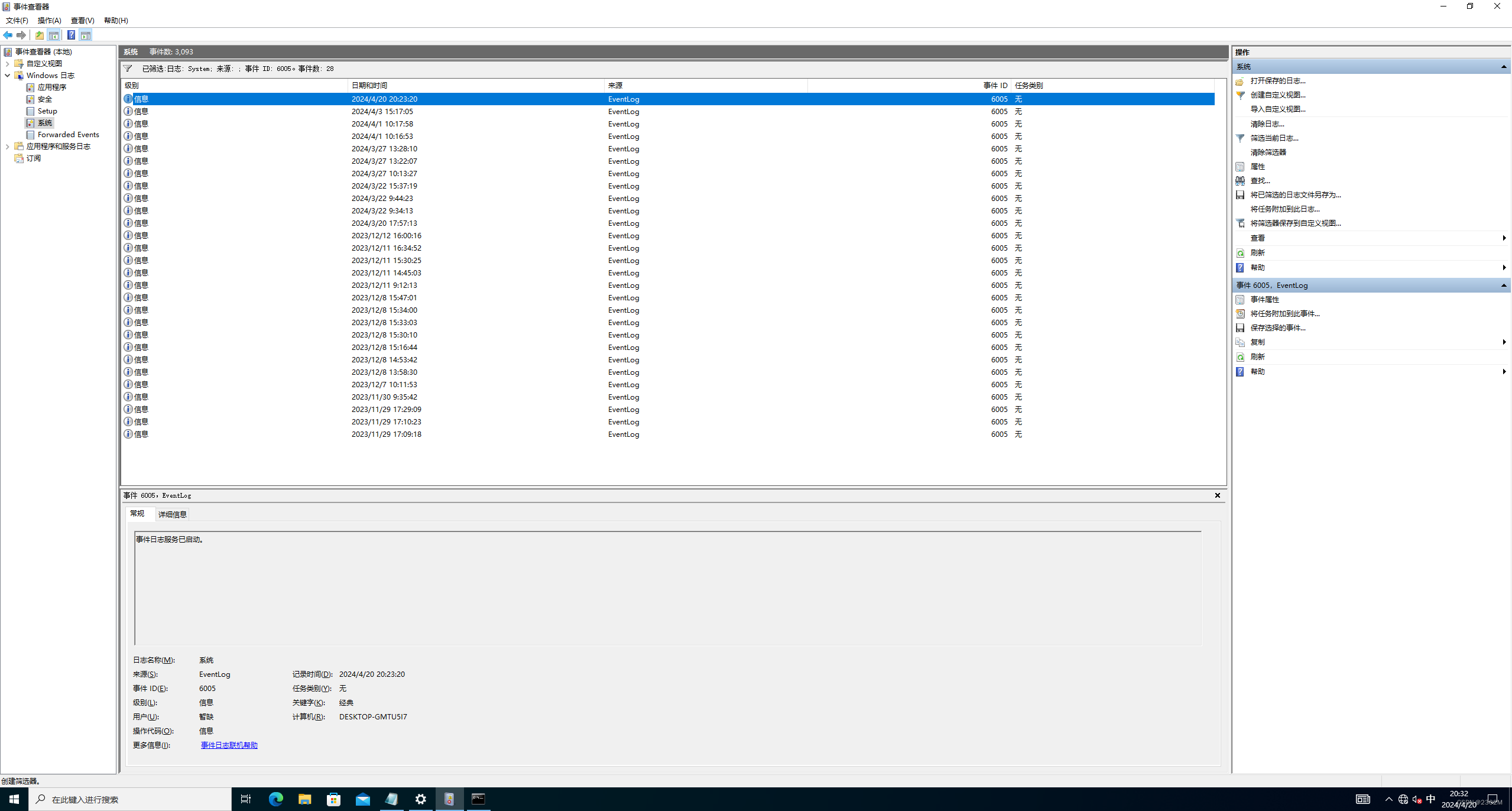Viewport: 1512px width, 811px height.
Task: Open the 复制 submenu arrow
Action: tap(1504, 342)
